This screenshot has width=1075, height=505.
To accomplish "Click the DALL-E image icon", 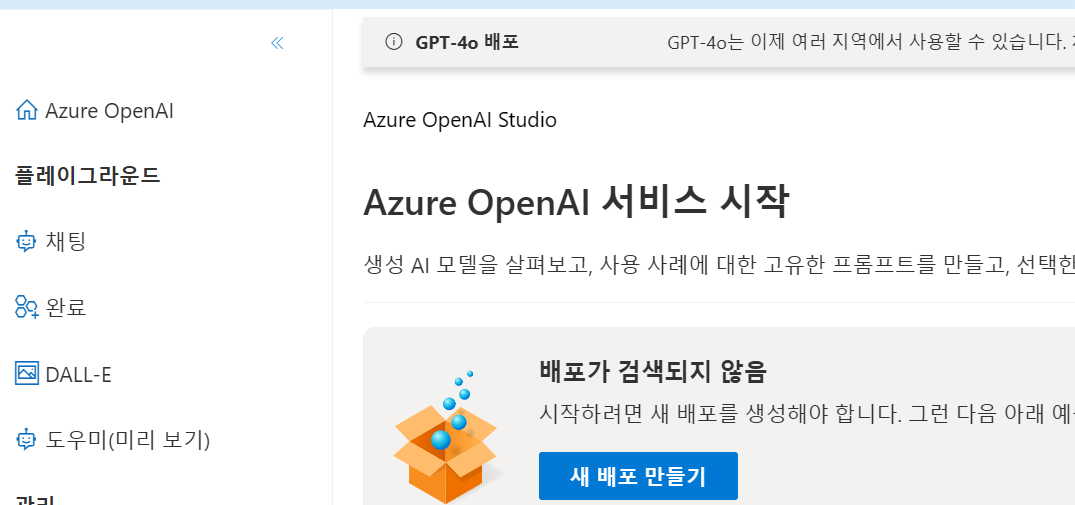I will click(26, 373).
